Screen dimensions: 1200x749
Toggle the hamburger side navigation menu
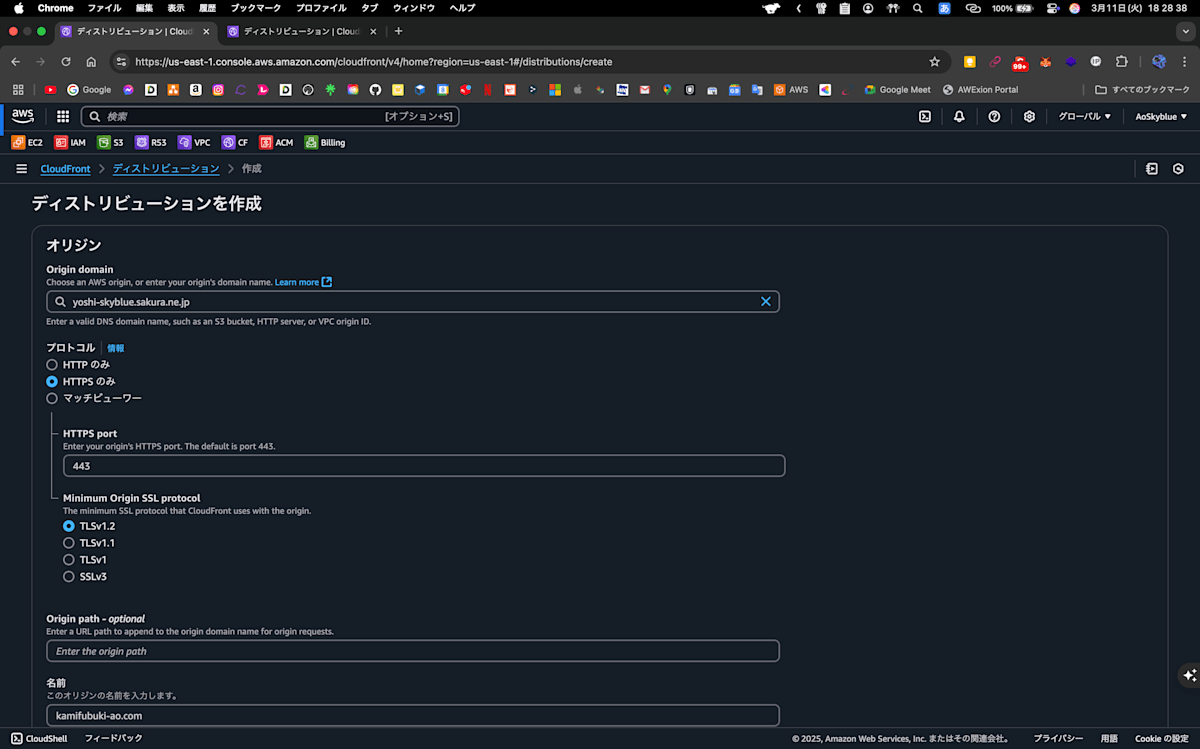point(21,169)
